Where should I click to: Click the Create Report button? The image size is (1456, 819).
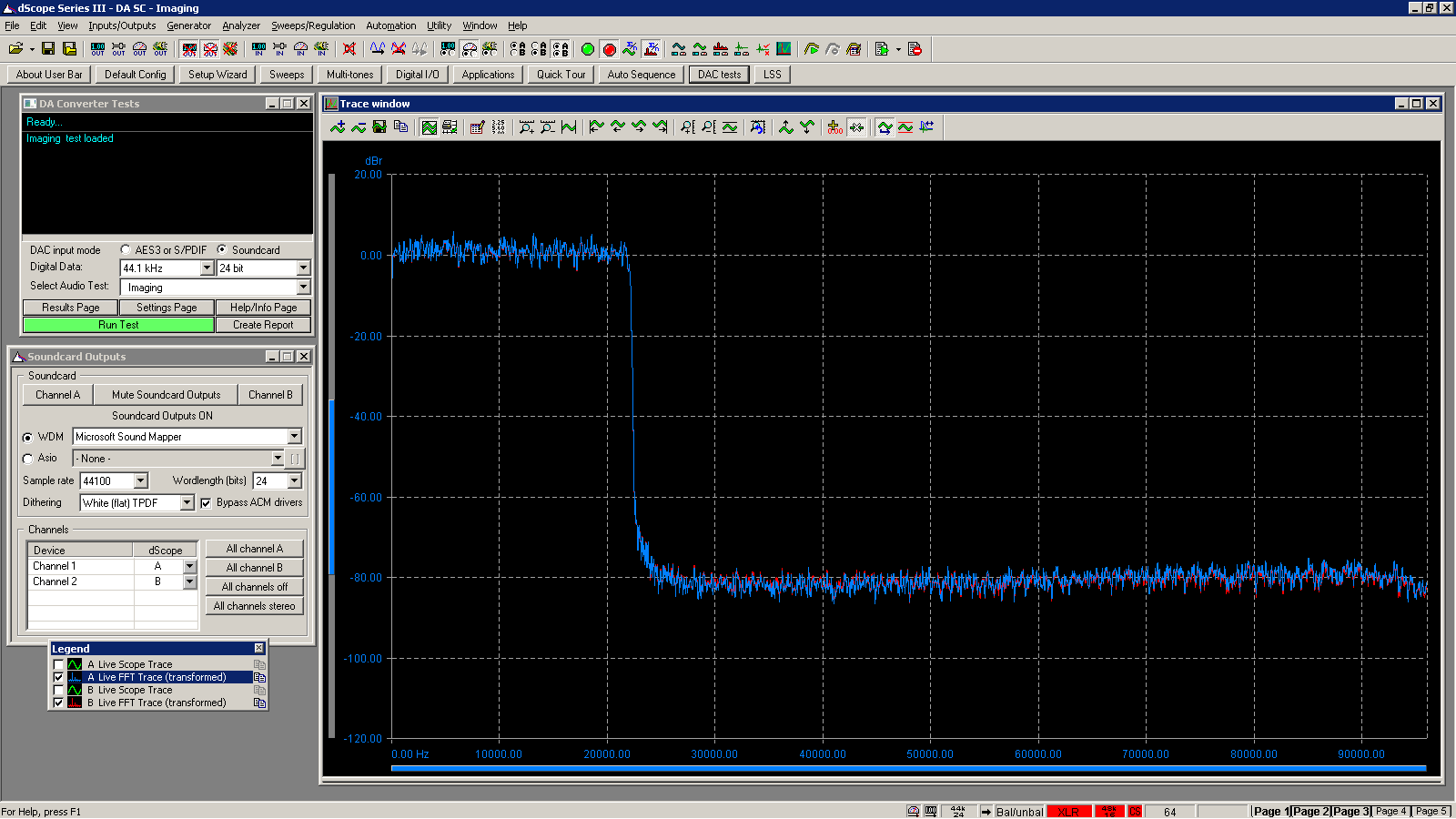263,325
